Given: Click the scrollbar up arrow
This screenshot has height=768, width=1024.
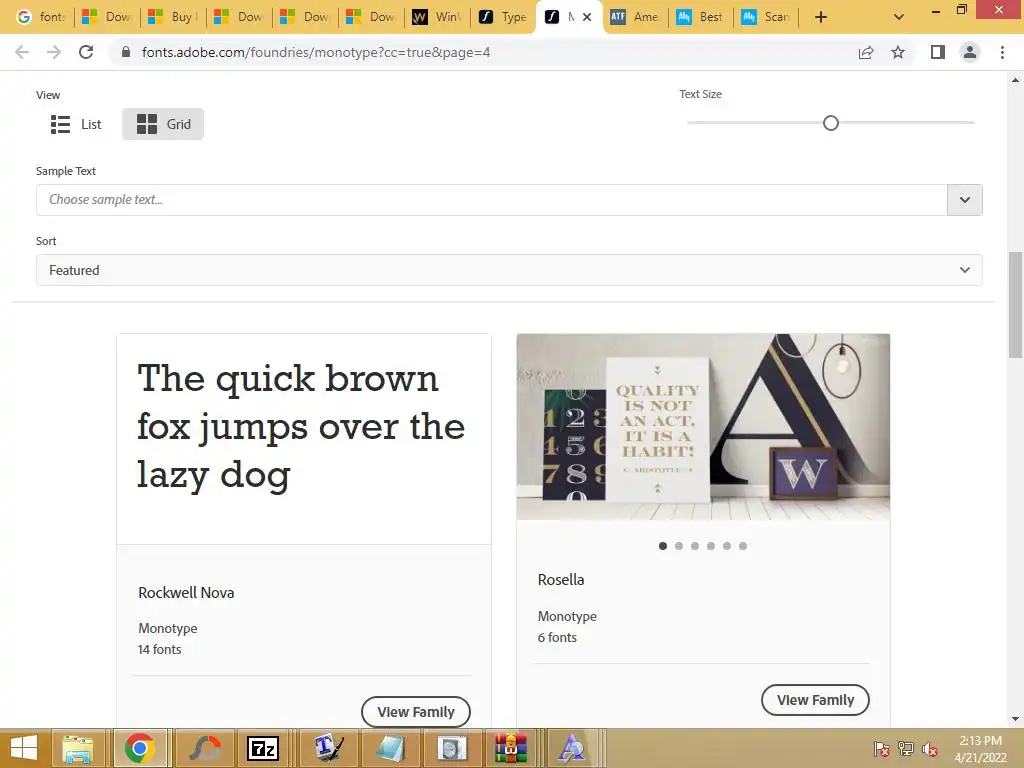Looking at the screenshot, I should [x=1016, y=80].
